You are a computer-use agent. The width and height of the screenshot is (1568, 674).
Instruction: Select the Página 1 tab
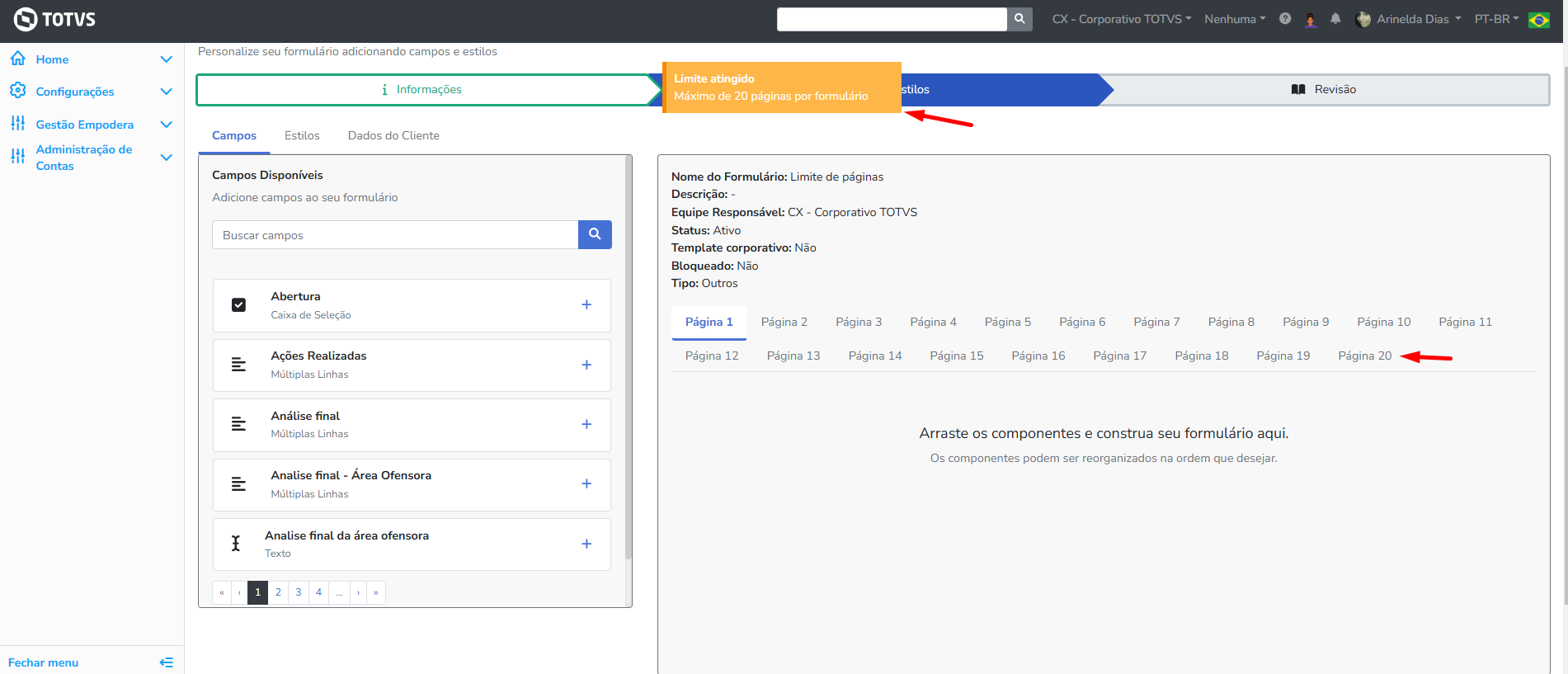[x=709, y=322]
